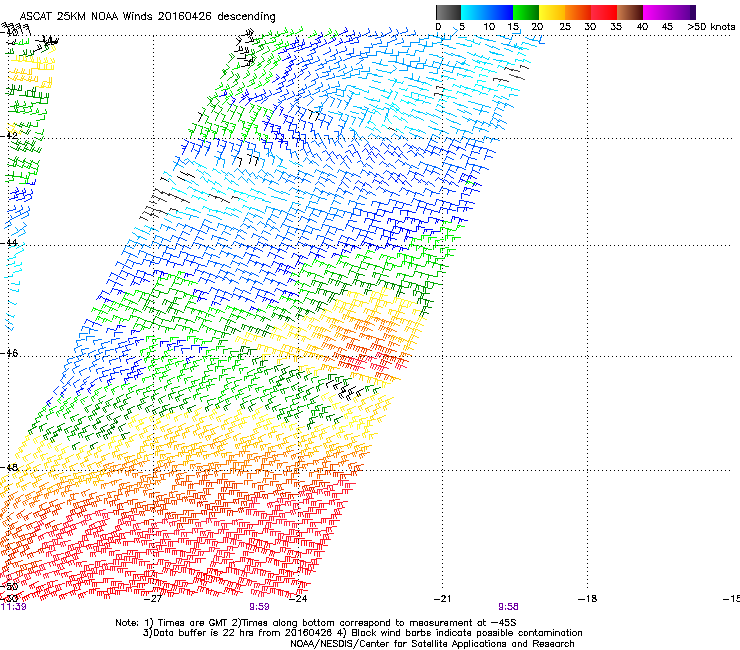The height and width of the screenshot is (650, 740).
Task: Click the '-18' longitude axis label
Action: tap(588, 599)
